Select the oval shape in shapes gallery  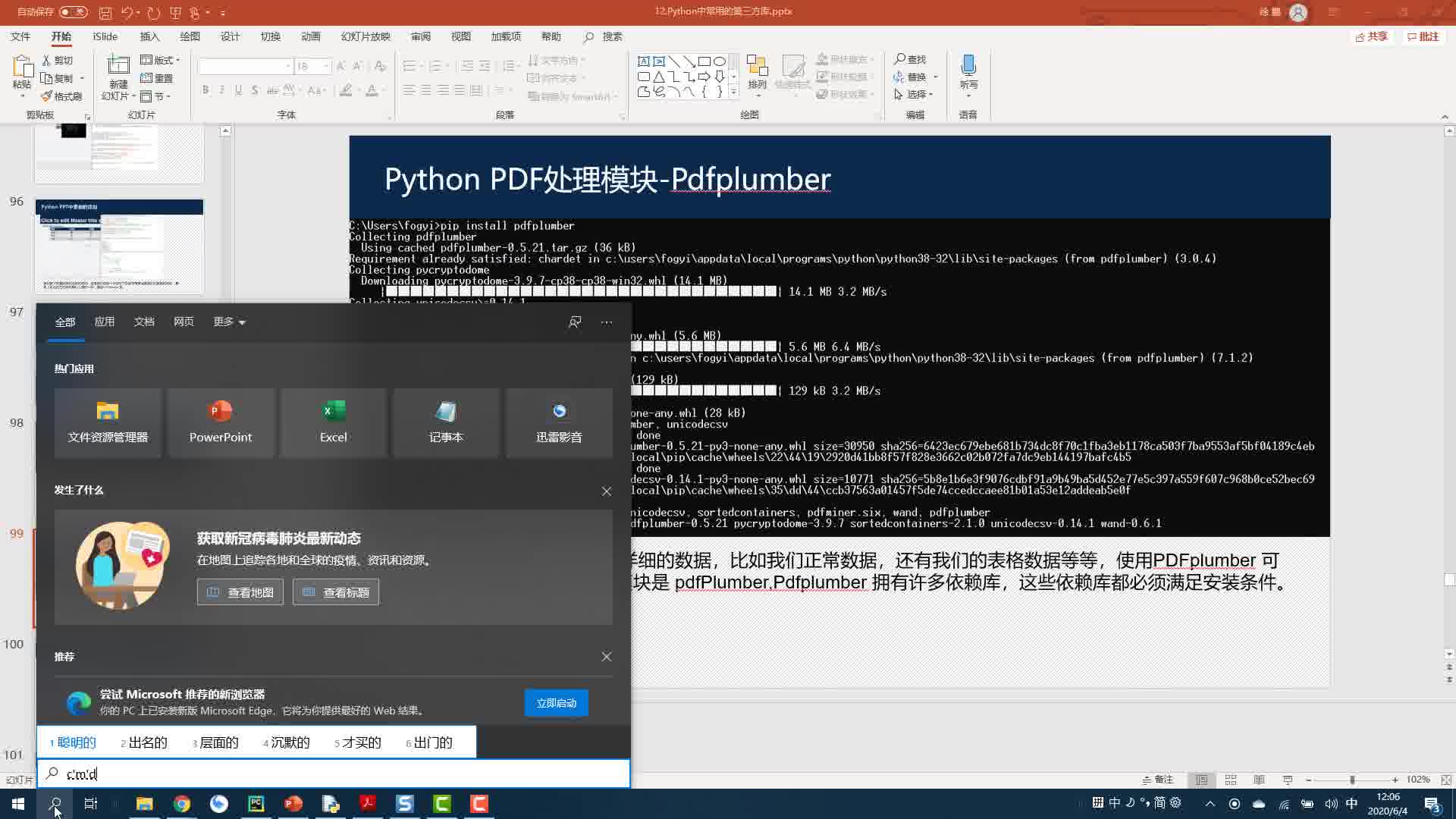coord(720,61)
